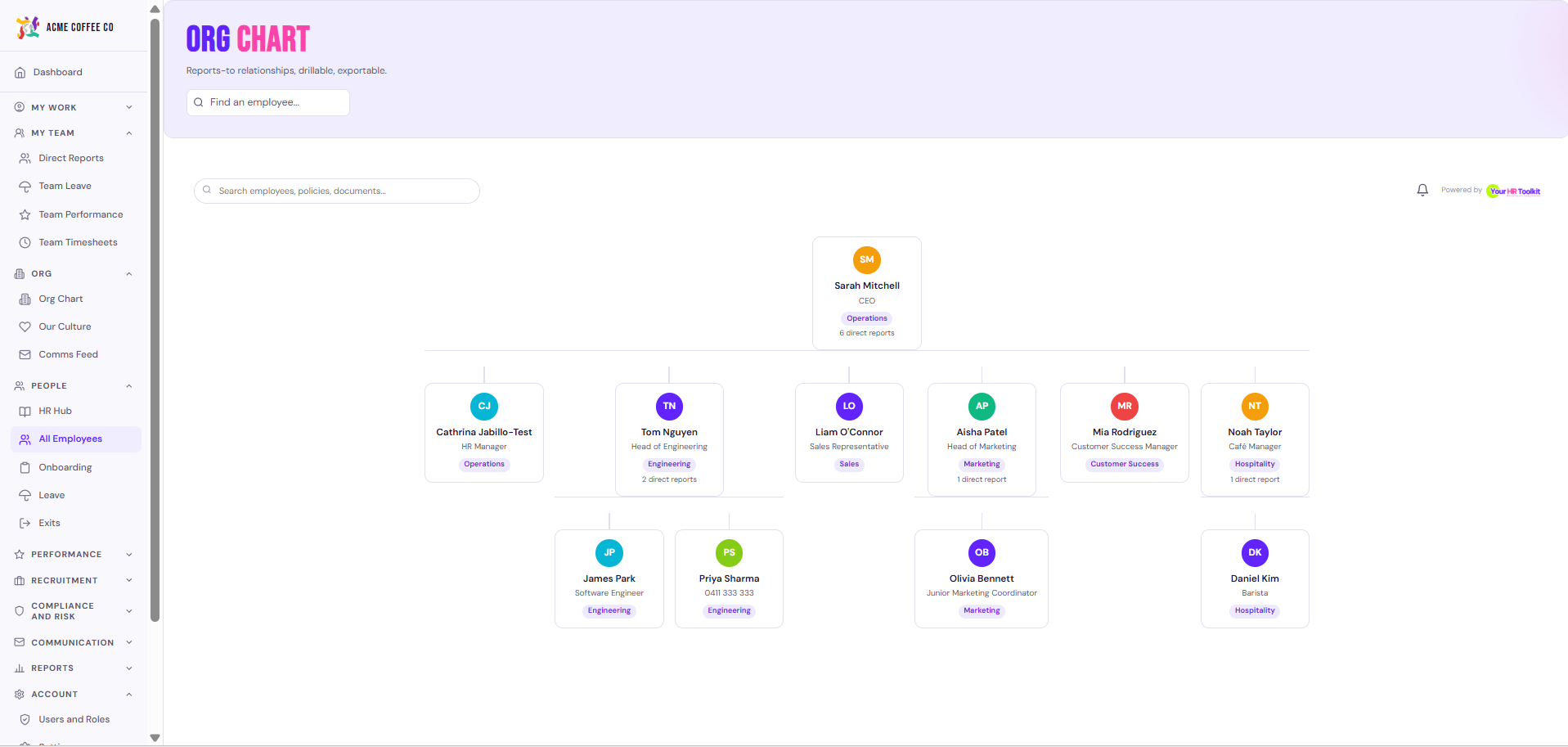Click Noah Taylor's Hospitality tag
The width and height of the screenshot is (1568, 747).
pos(1255,464)
